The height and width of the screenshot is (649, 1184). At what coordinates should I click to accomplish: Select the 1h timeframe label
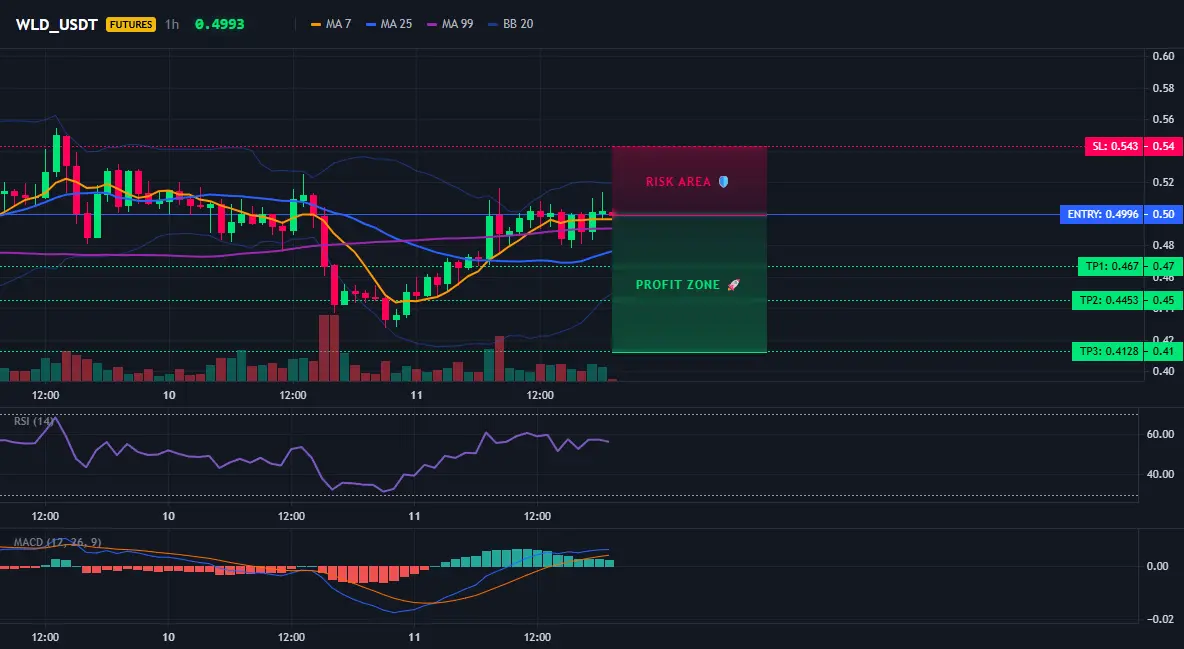point(172,24)
